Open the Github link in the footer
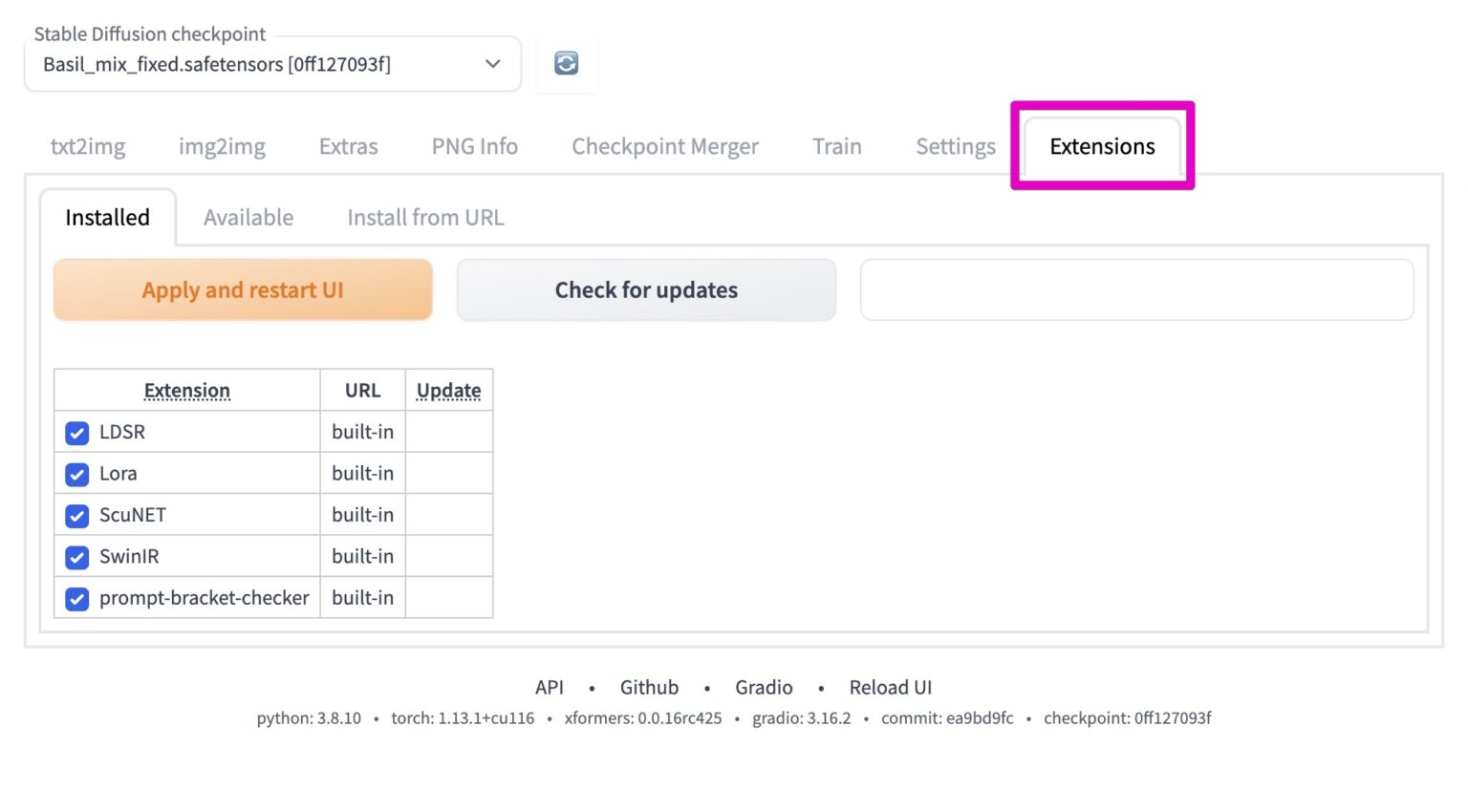The width and height of the screenshot is (1468, 812). [649, 687]
